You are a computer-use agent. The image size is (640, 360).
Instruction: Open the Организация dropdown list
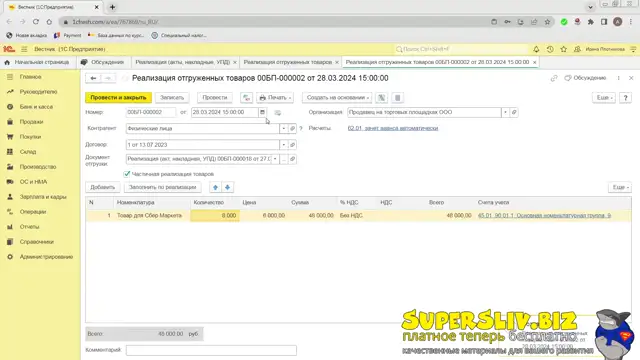coord(505,112)
